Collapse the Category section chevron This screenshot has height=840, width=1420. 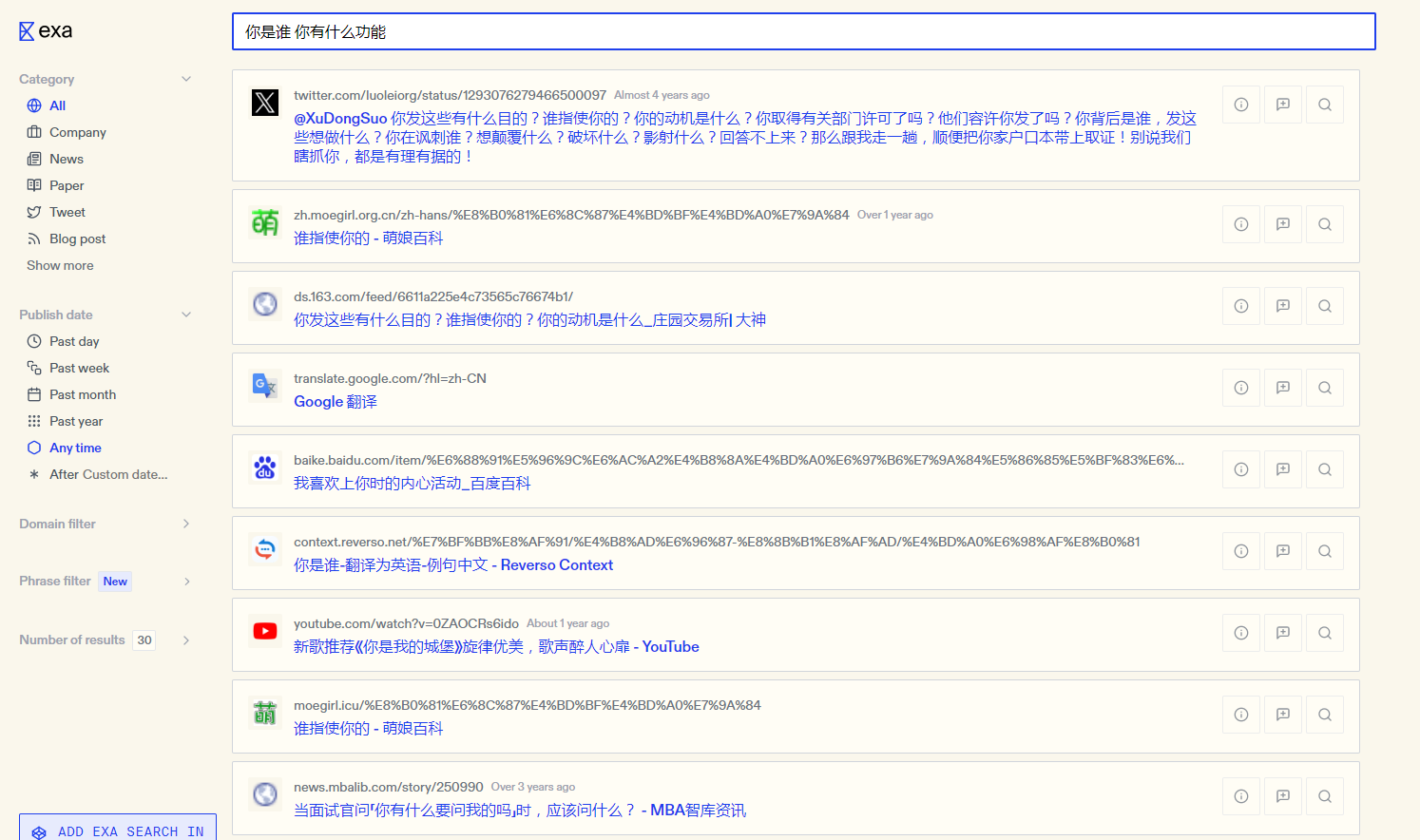pyautogui.click(x=186, y=79)
